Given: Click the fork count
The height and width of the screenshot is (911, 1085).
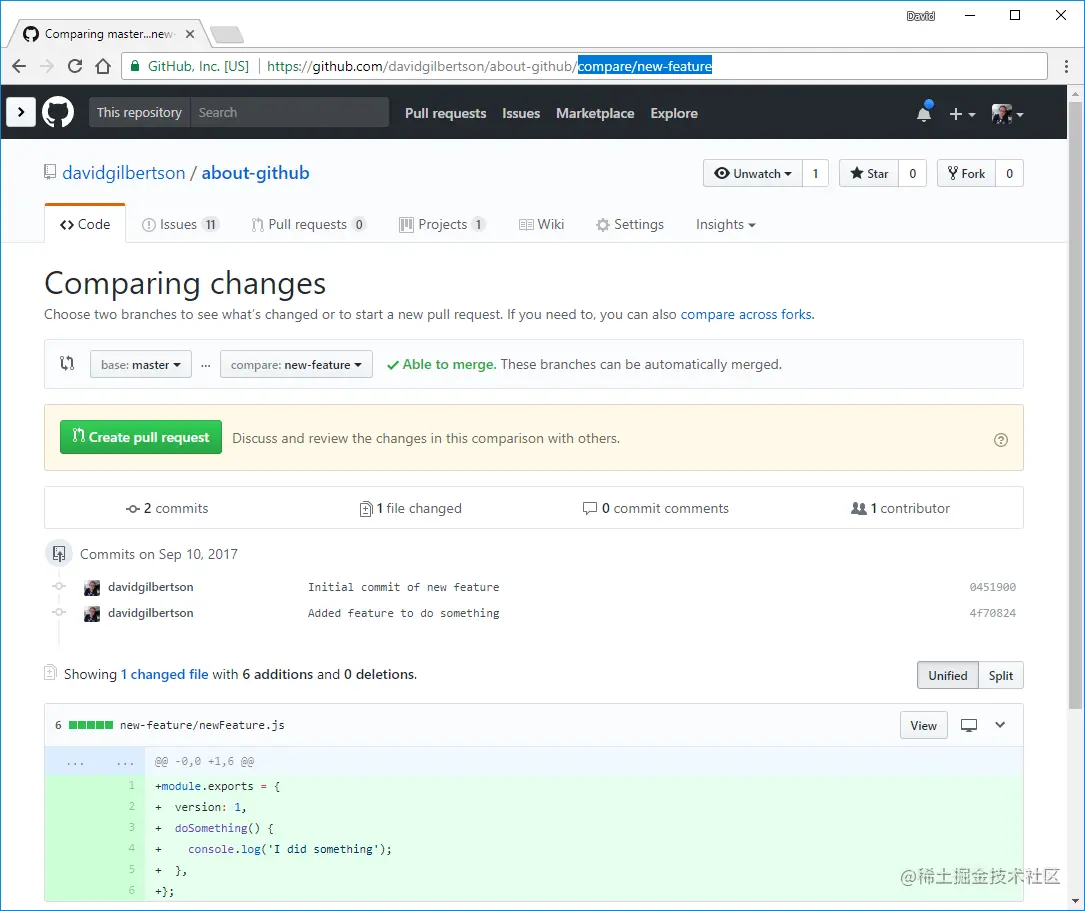Looking at the screenshot, I should (1010, 174).
